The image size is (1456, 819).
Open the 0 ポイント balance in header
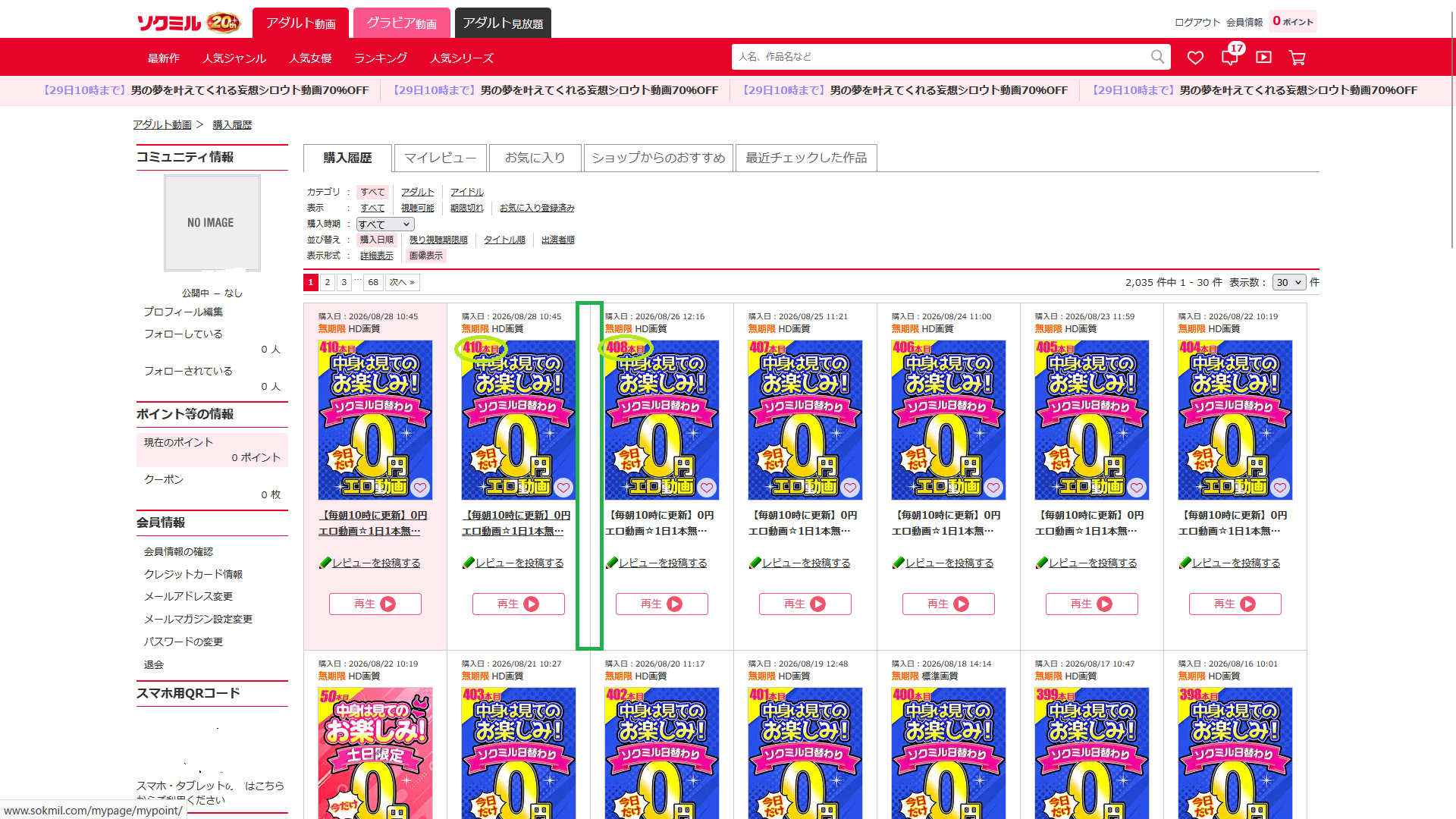[x=1293, y=21]
